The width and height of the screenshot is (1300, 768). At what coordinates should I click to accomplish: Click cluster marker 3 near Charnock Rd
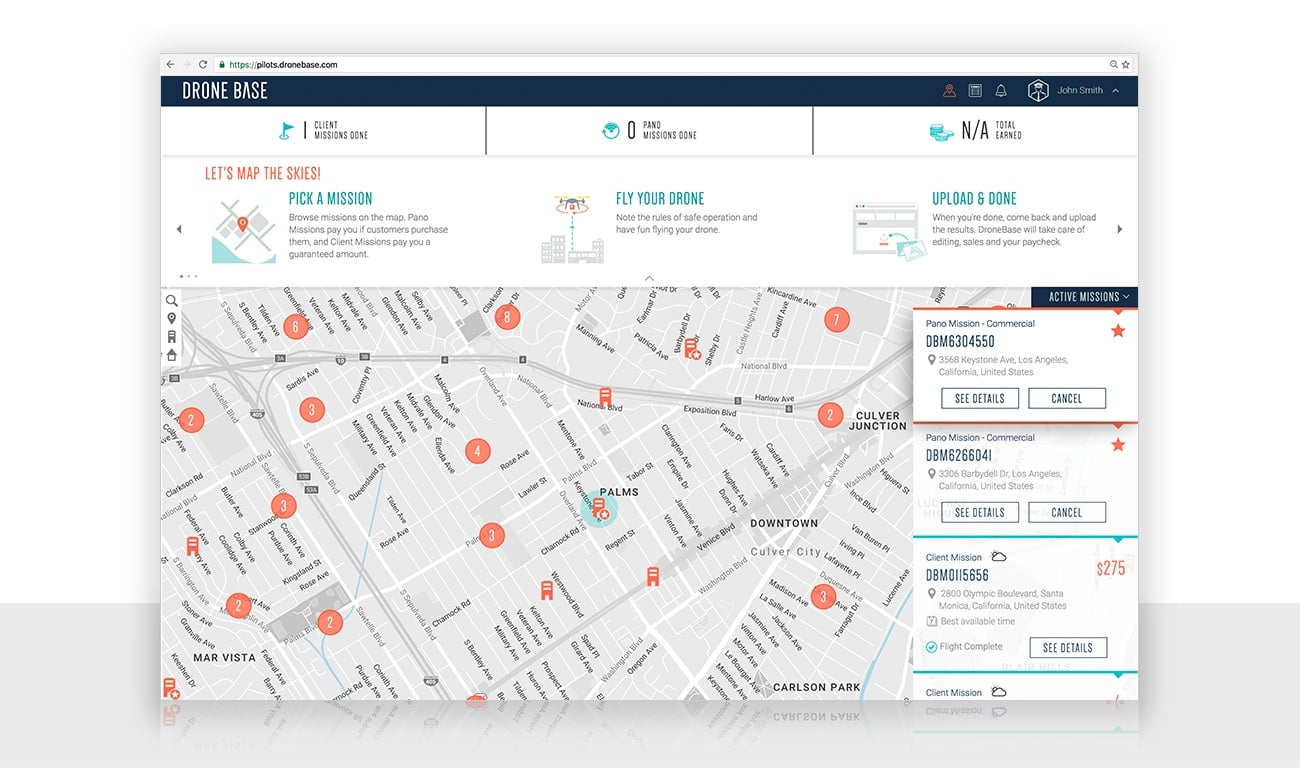pos(491,536)
